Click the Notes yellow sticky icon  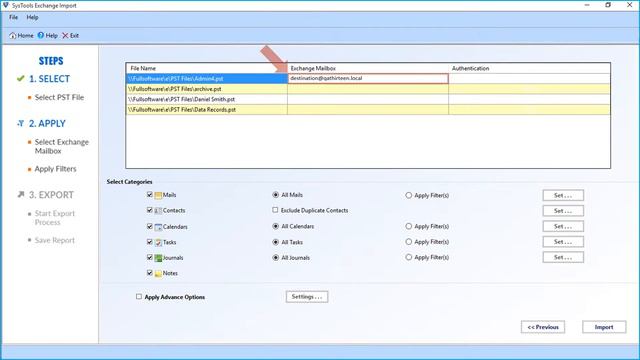[x=158, y=273]
